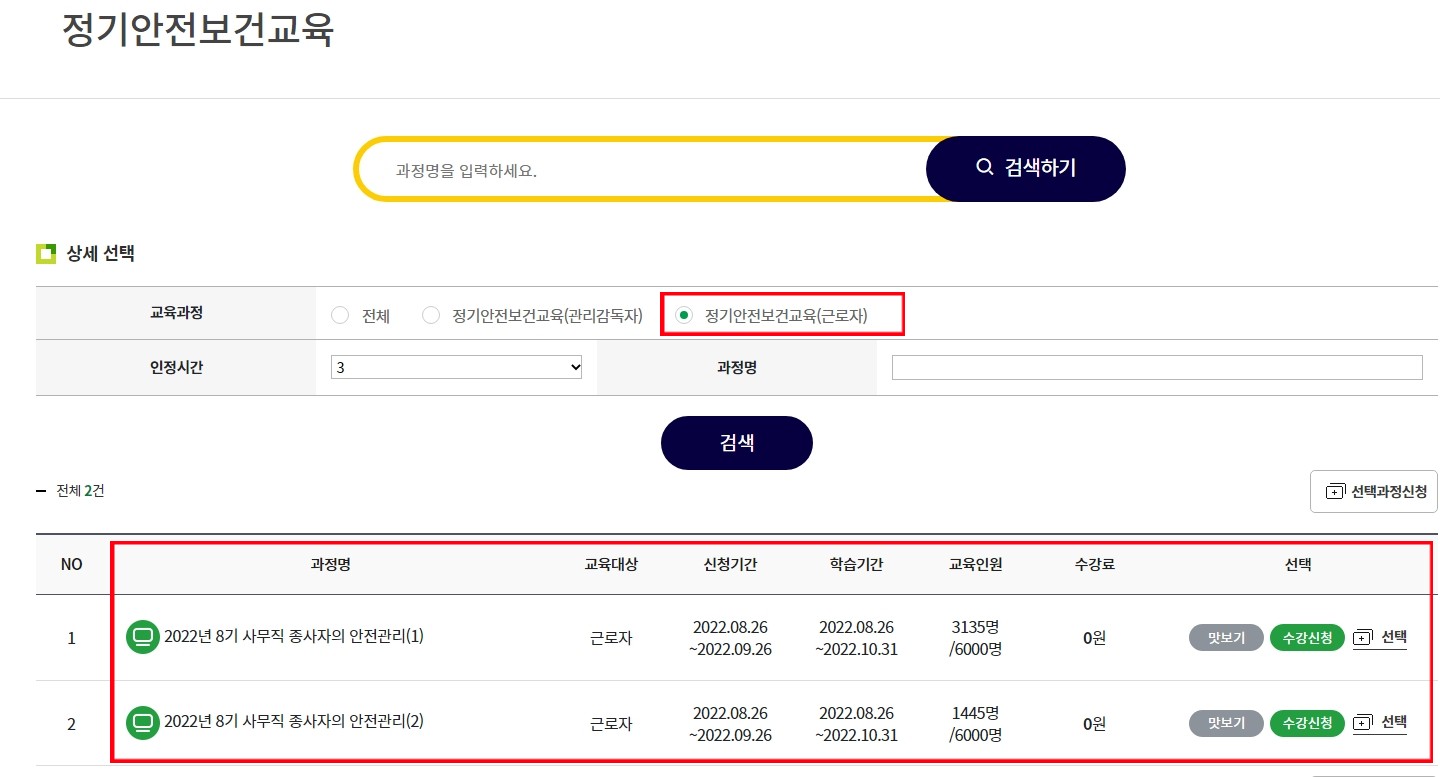
Task: Click 0원 fee in row 2
Action: click(1094, 723)
